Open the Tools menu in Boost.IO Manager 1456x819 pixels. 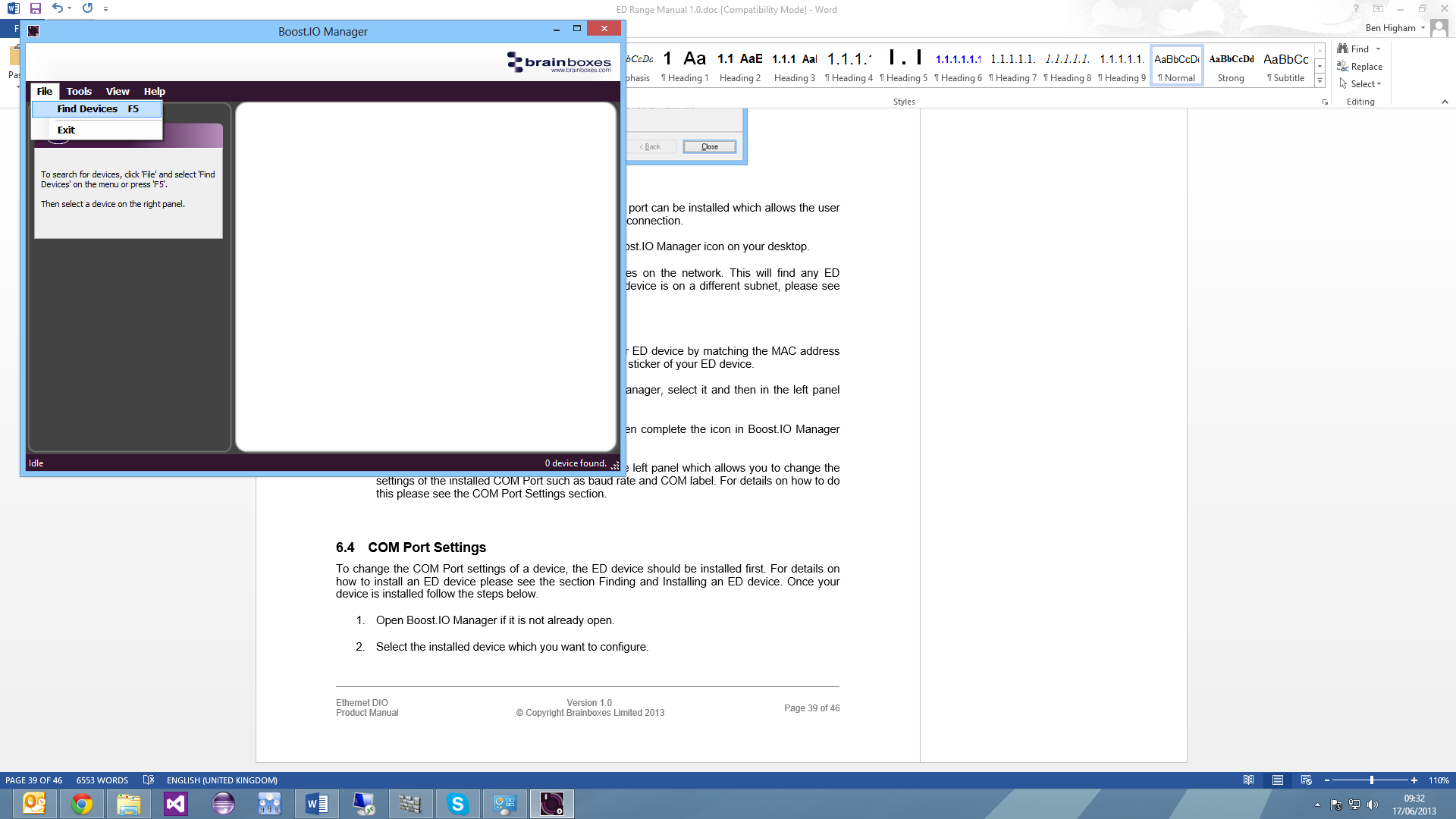pos(79,92)
